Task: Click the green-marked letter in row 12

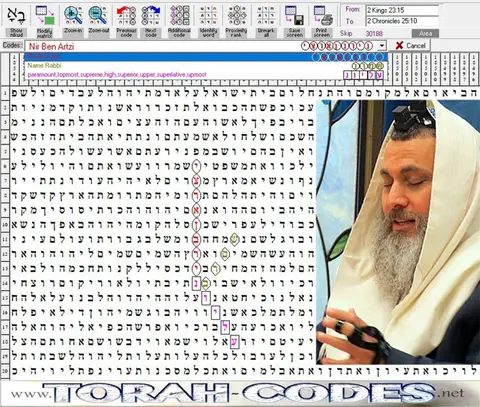Action: point(225,254)
